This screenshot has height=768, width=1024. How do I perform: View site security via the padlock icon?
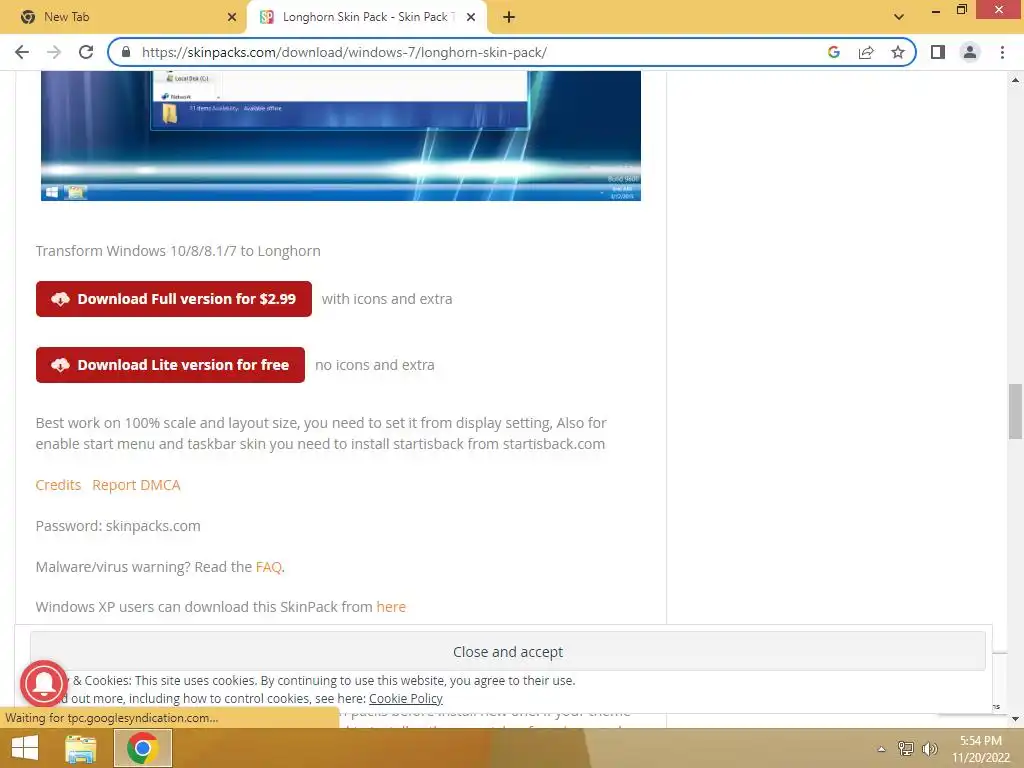point(127,52)
